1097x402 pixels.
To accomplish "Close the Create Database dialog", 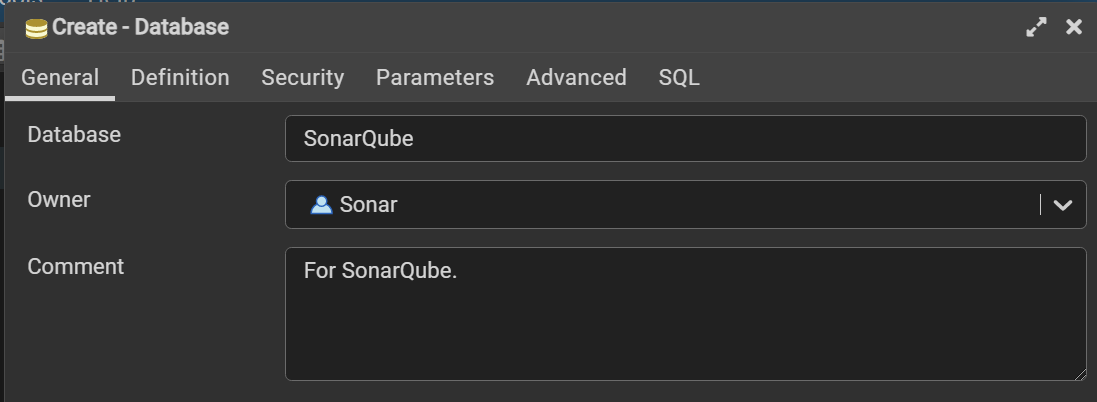I will tap(1074, 28).
